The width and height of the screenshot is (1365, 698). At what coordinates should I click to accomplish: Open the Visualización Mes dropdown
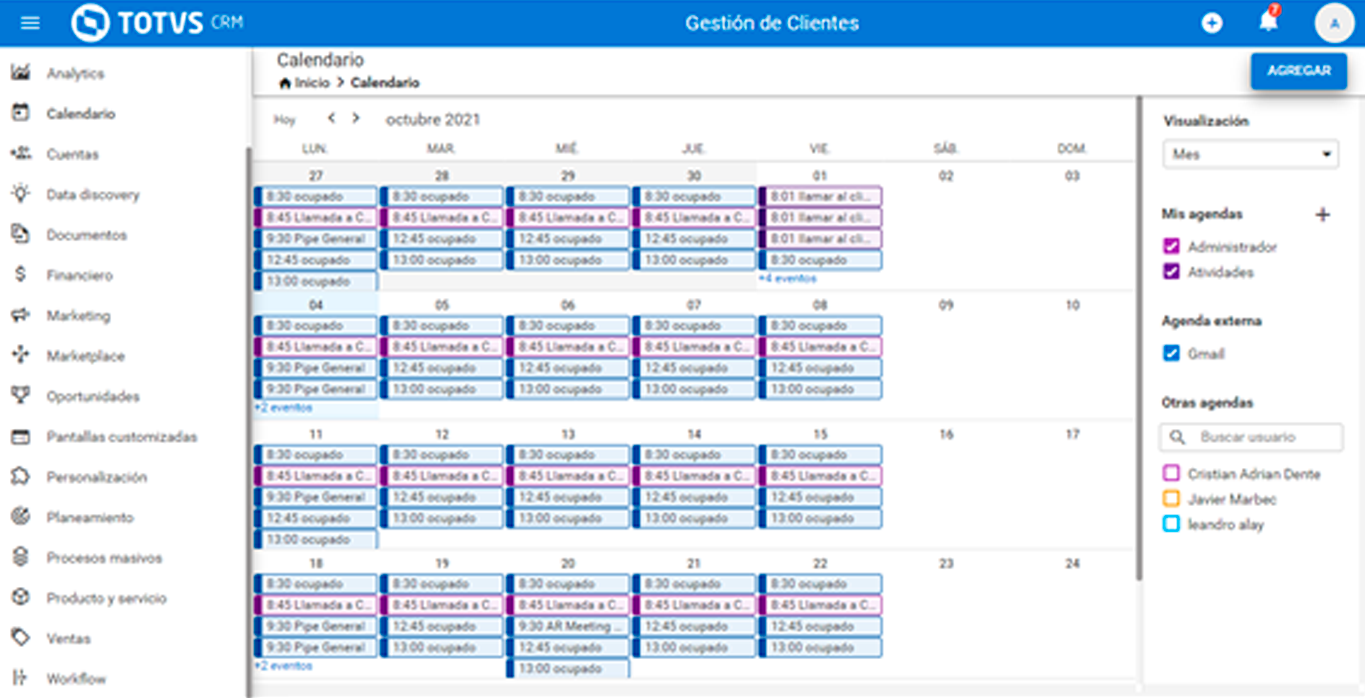pyautogui.click(x=1250, y=155)
